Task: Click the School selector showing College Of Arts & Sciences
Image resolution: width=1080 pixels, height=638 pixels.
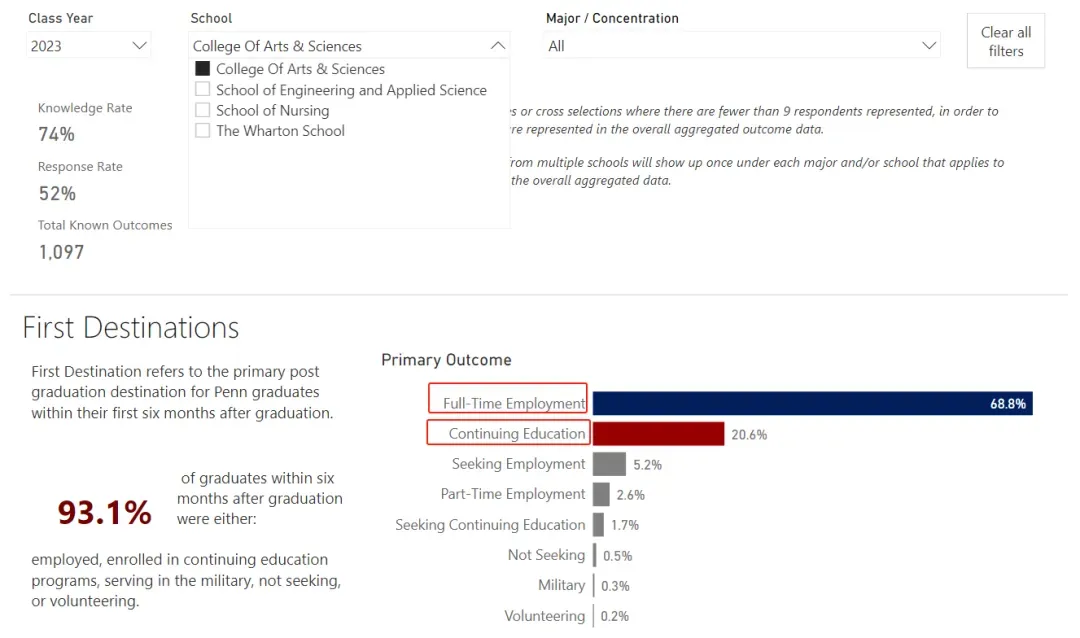Action: [349, 46]
